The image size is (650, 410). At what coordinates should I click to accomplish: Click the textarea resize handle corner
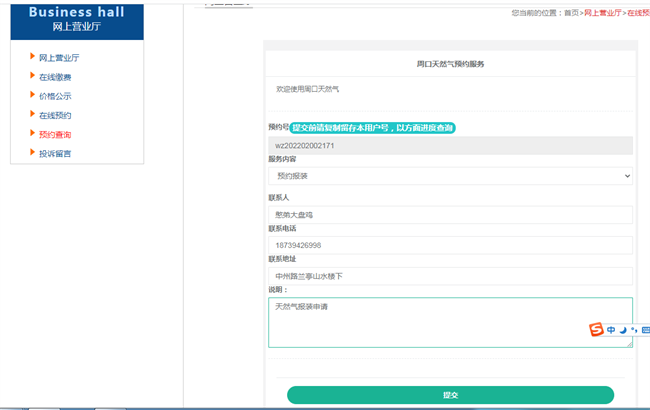(x=629, y=344)
